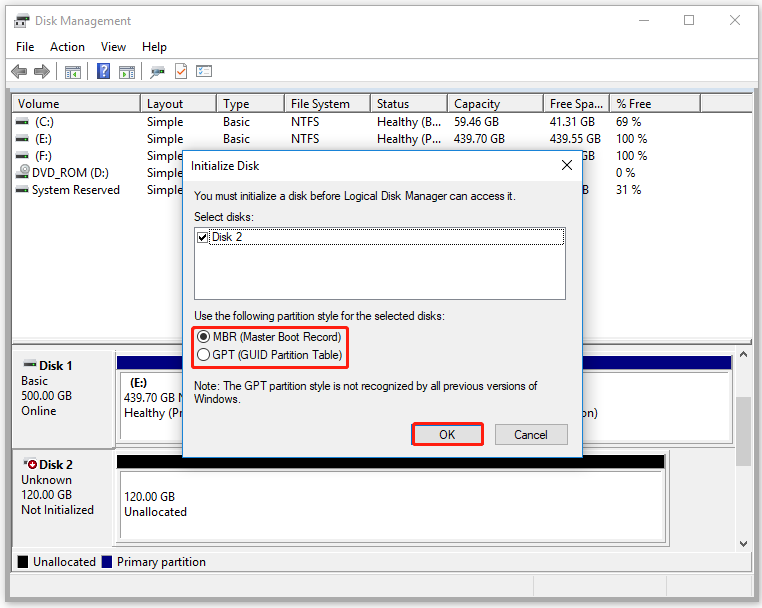Select the (E:) volume drive icon

[22, 139]
